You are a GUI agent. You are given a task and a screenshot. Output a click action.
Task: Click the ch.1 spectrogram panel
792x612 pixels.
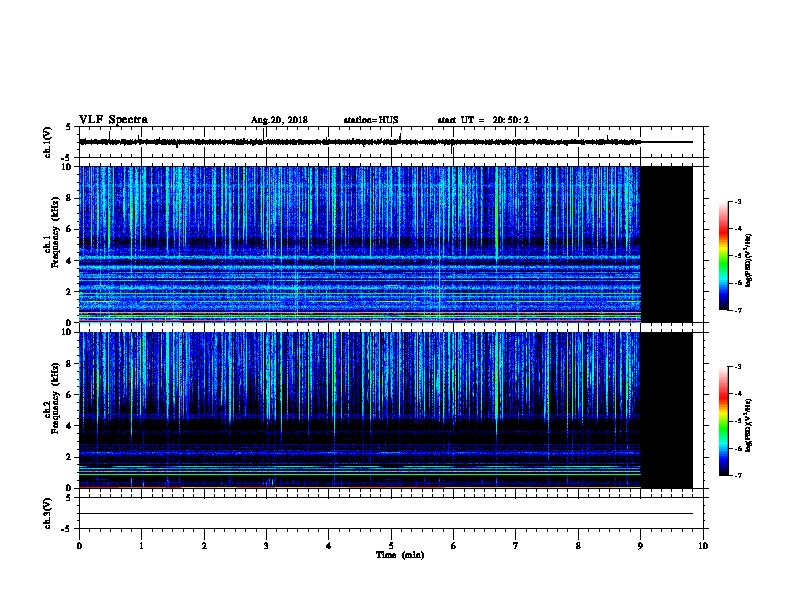360,244
